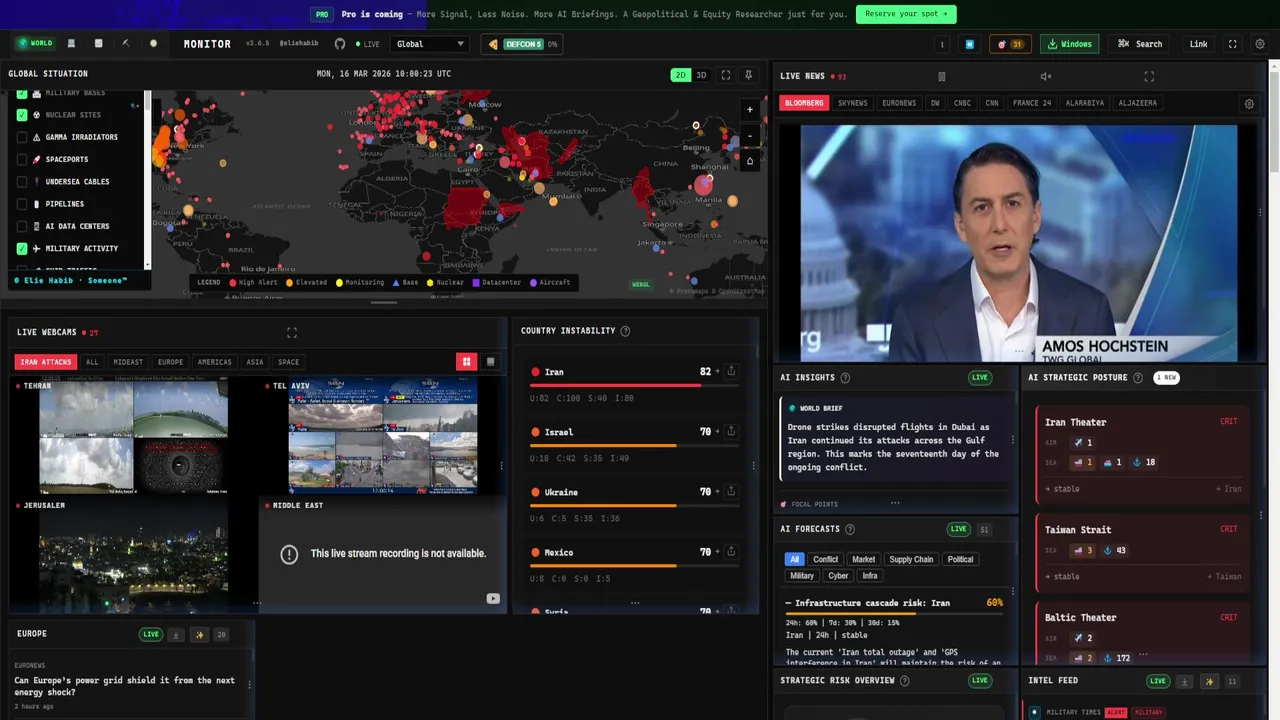This screenshot has height=720, width=1280.
Task: Reset map view with home icon
Action: point(750,161)
